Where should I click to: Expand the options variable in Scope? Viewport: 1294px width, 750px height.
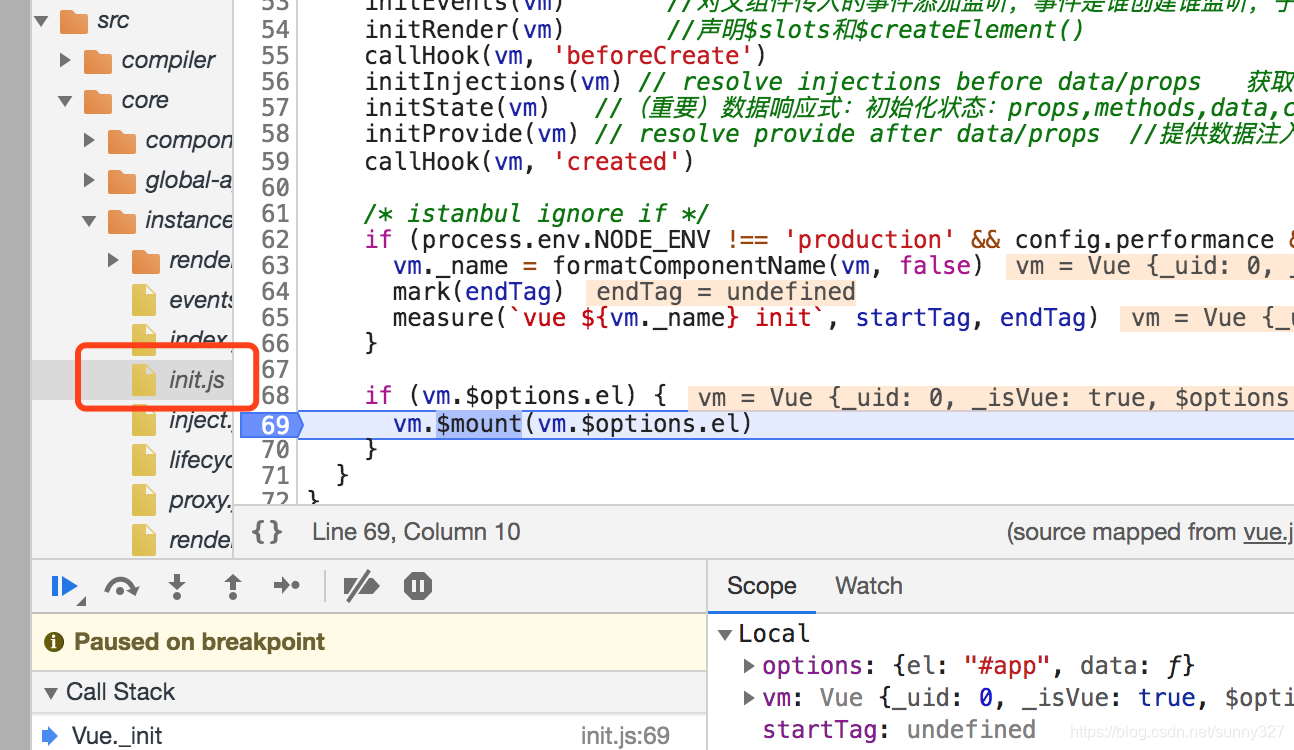pos(749,665)
